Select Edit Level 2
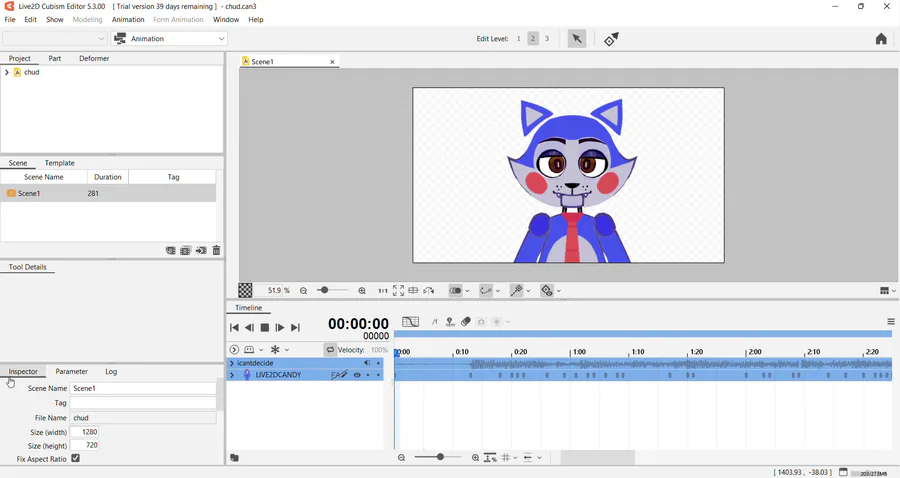This screenshot has height=478, width=900. [533, 38]
